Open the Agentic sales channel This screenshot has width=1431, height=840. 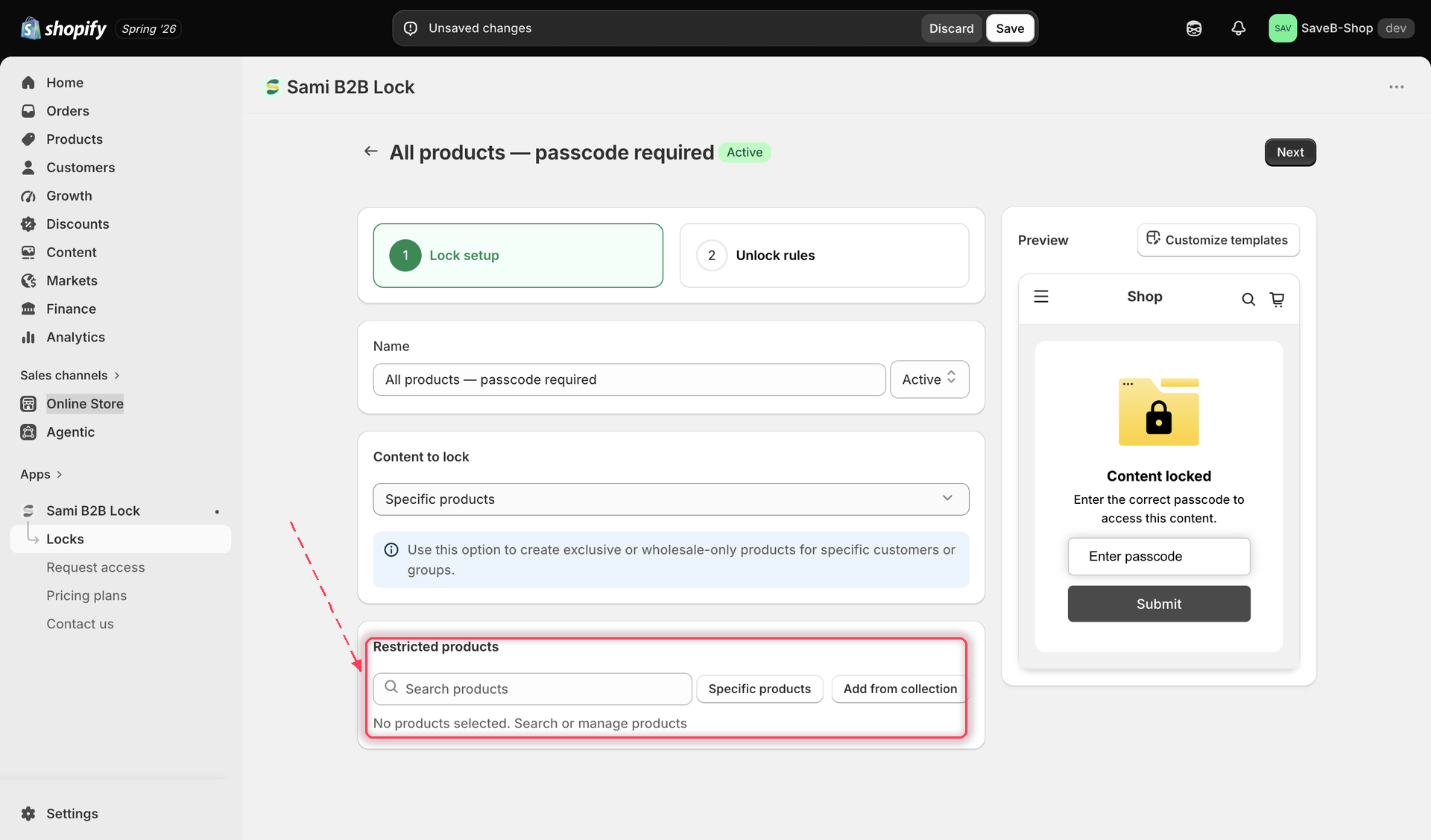[70, 432]
